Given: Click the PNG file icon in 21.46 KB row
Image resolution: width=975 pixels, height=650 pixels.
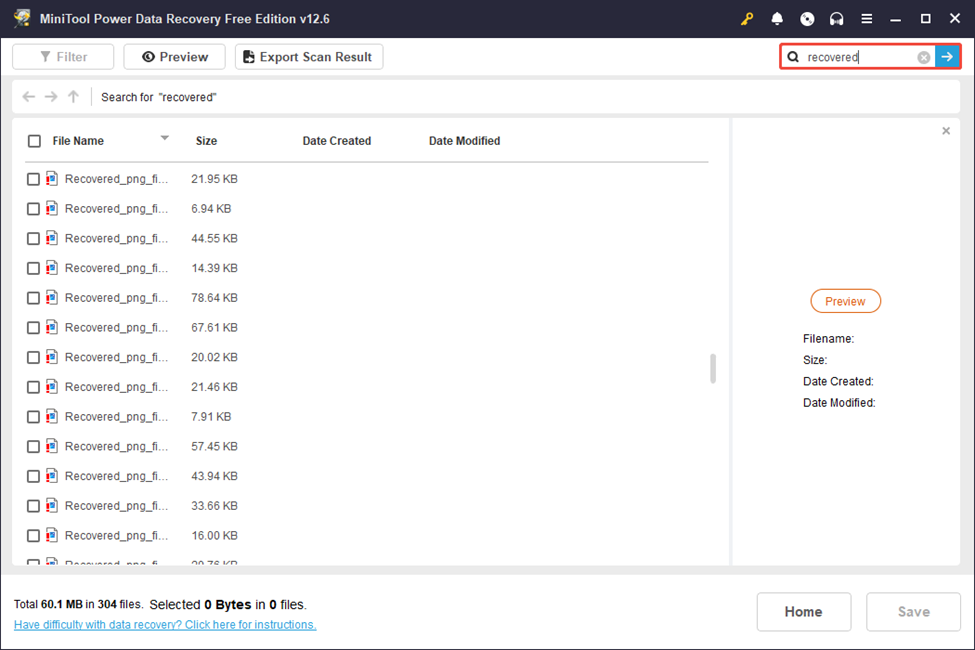Looking at the screenshot, I should pos(52,387).
